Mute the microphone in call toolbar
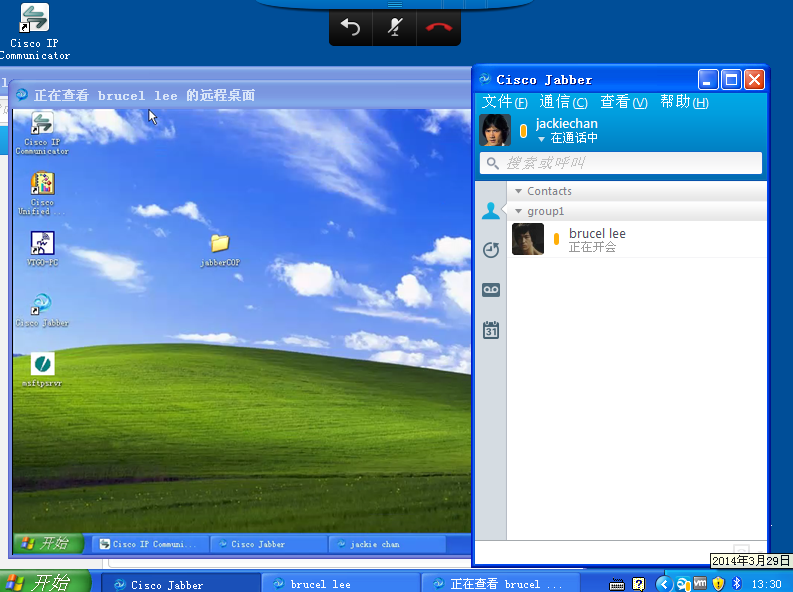Screen dimensions: 793x592 tap(394, 28)
